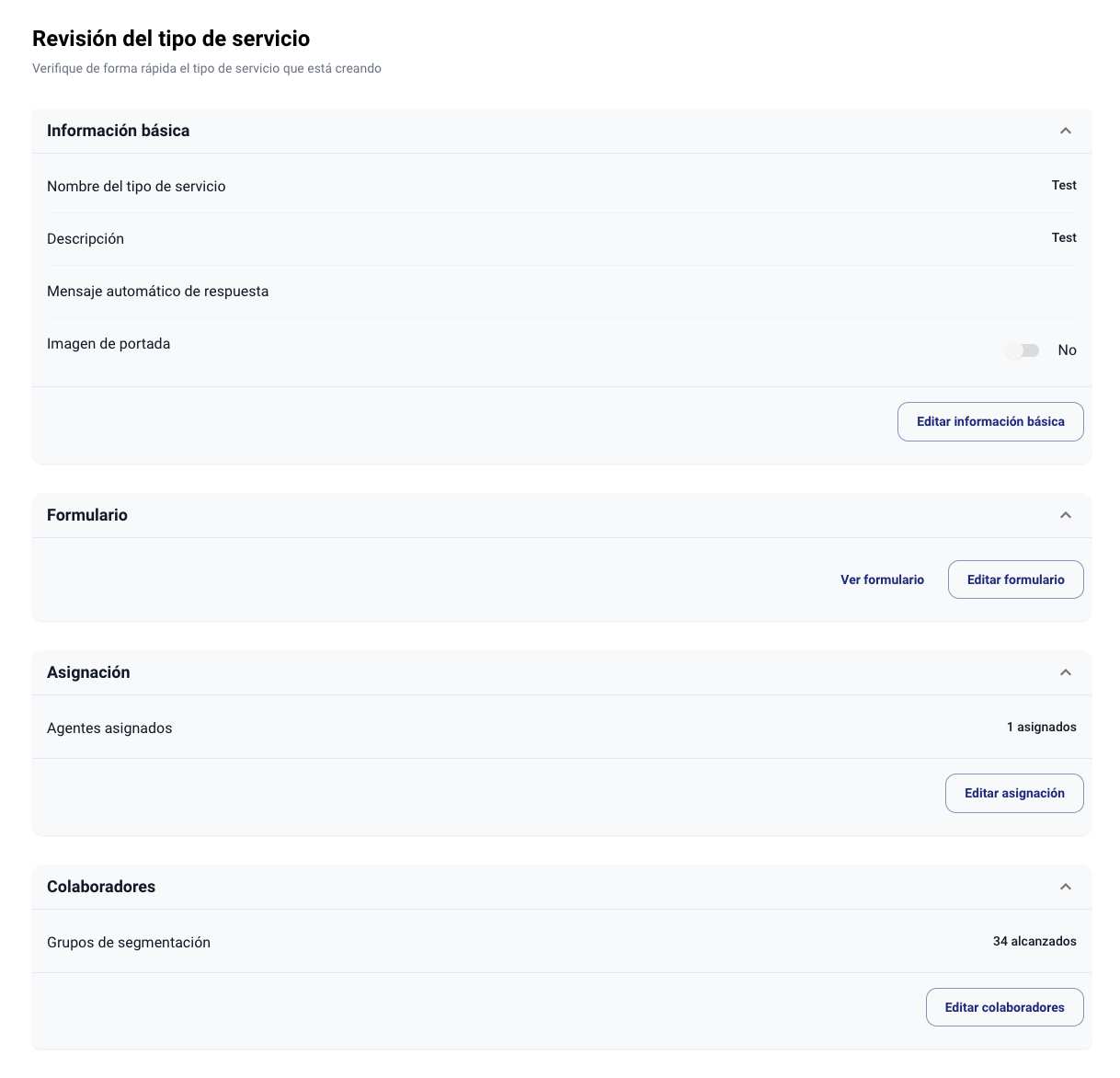This screenshot has height=1078, width=1120.
Task: Collapse the Asignación section chevron
Action: (1066, 672)
